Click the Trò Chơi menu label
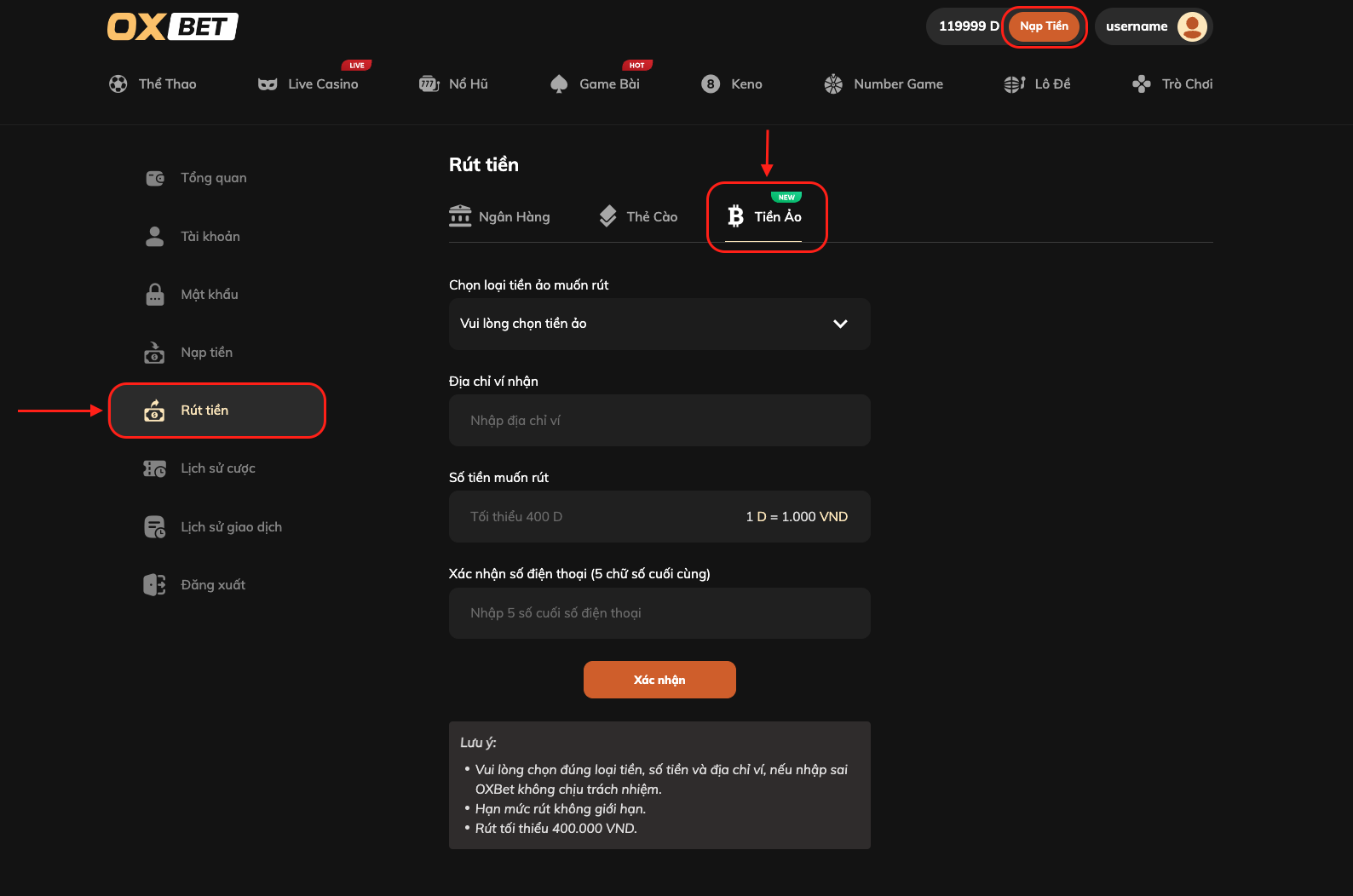Image resolution: width=1353 pixels, height=896 pixels. [x=1188, y=83]
